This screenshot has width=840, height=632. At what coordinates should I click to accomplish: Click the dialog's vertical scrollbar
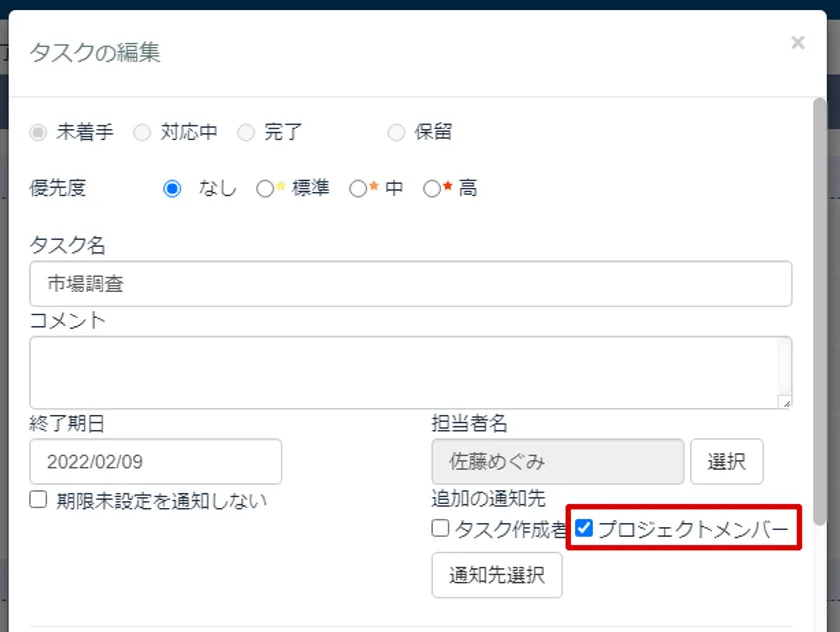tap(820, 311)
